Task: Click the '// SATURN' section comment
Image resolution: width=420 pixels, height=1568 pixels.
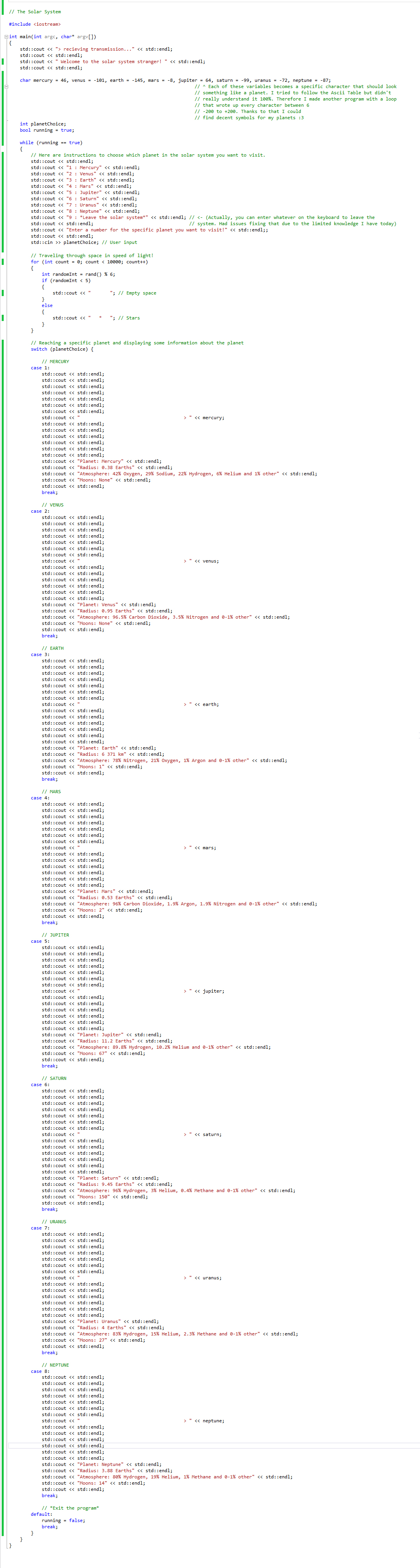Action: pos(54,1079)
